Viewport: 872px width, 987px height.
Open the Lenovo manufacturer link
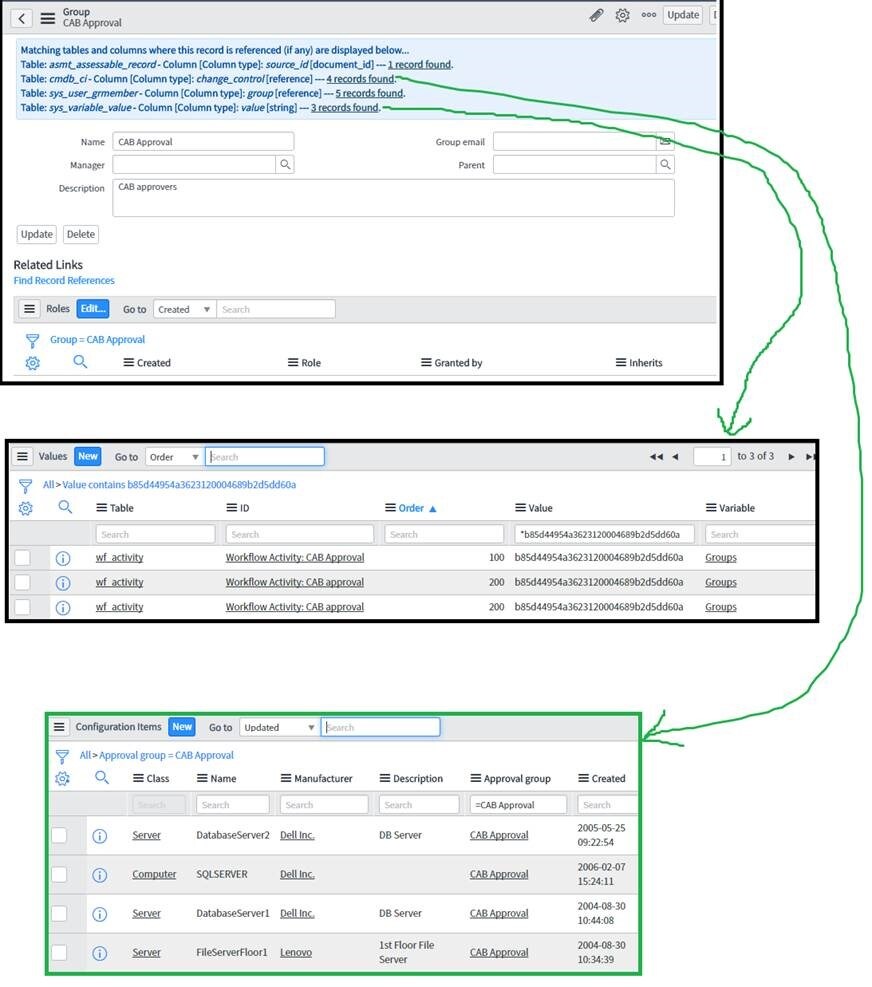coord(296,952)
